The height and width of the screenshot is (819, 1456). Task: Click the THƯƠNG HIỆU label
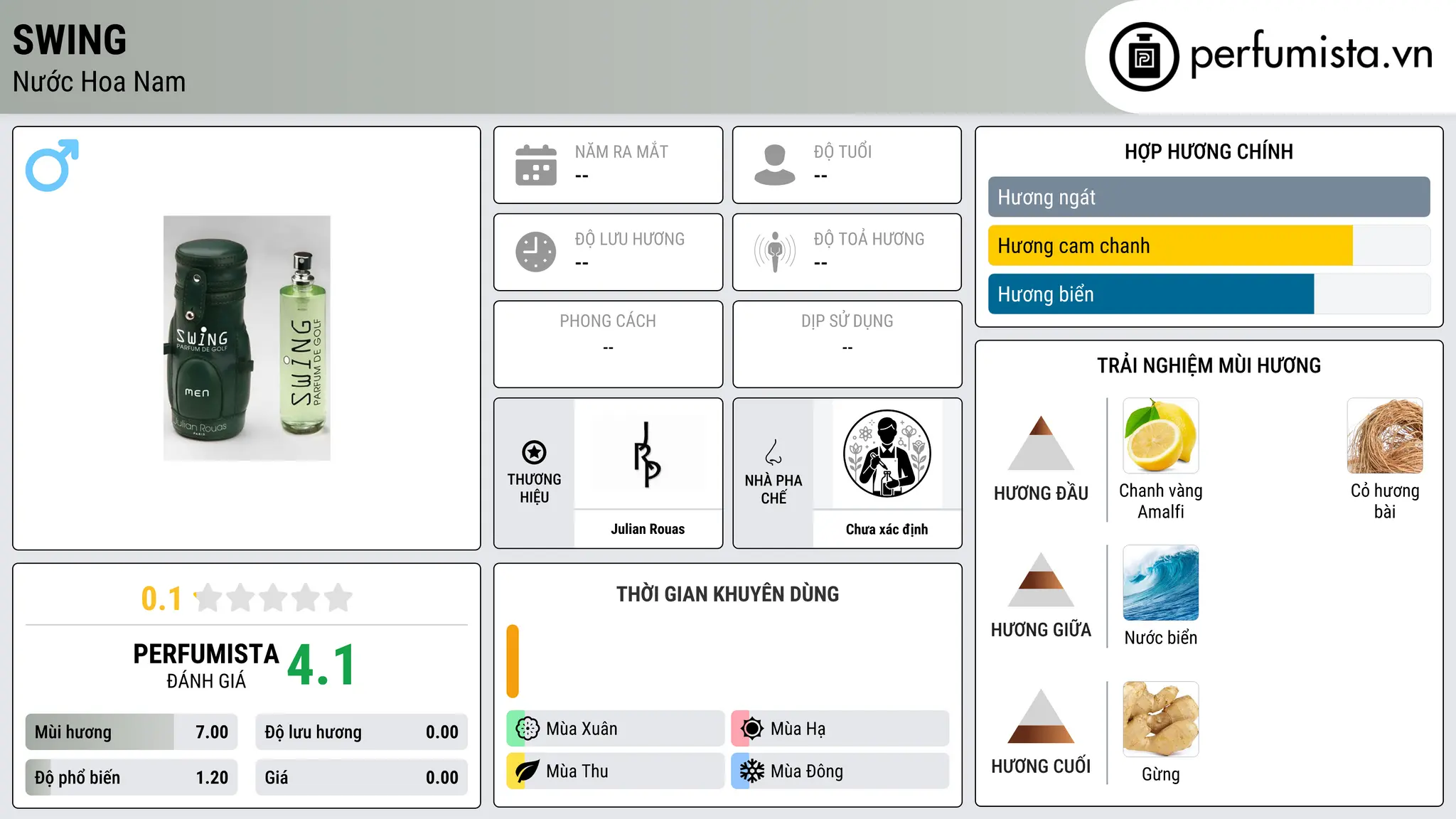(534, 488)
